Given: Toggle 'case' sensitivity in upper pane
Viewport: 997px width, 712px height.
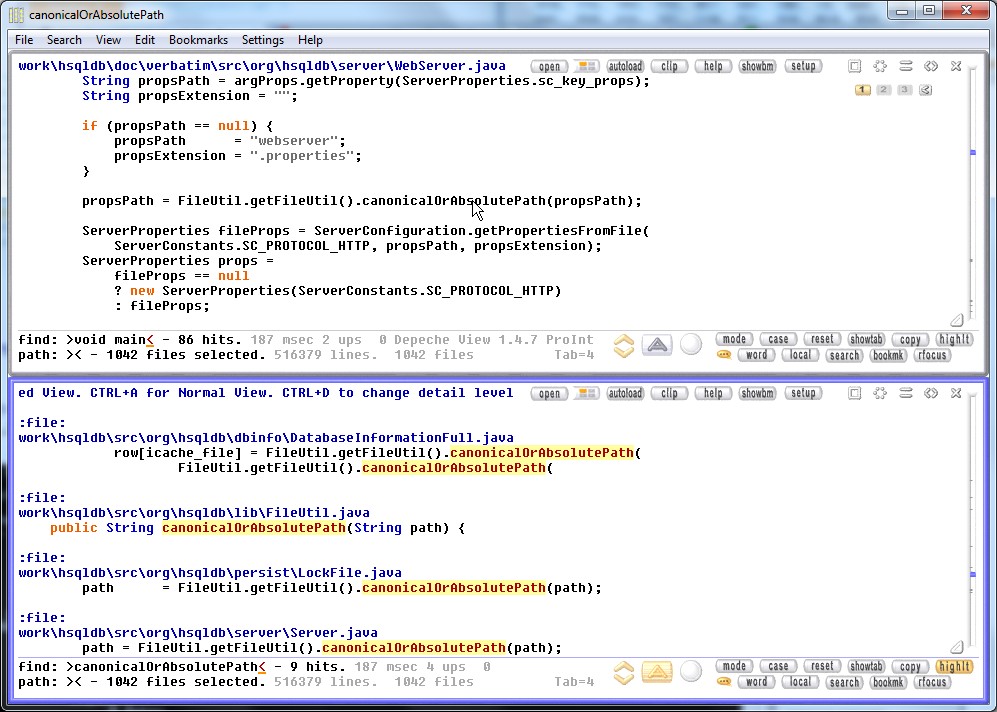Looking at the screenshot, I should click(x=778, y=339).
